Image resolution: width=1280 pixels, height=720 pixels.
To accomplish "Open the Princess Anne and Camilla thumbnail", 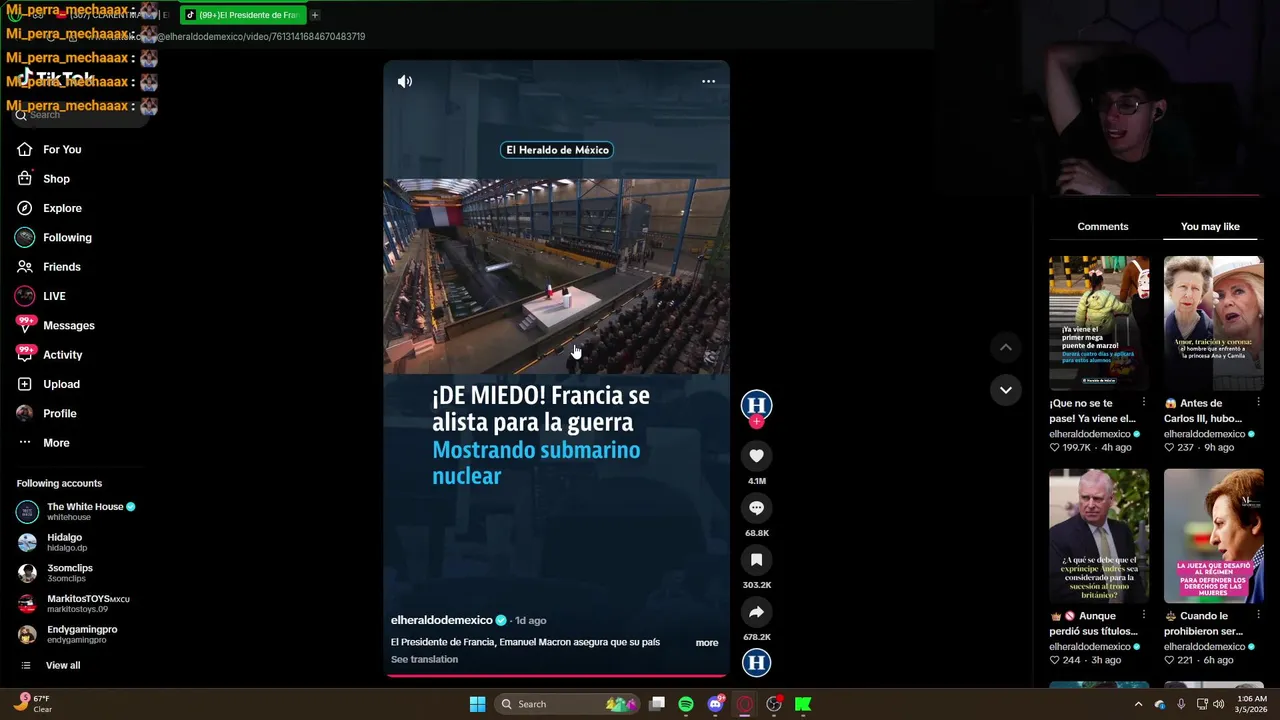I will [x=1213, y=323].
